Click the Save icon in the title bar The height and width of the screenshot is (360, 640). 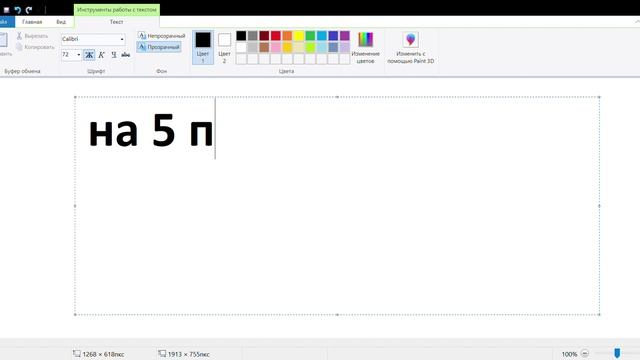pos(6,10)
